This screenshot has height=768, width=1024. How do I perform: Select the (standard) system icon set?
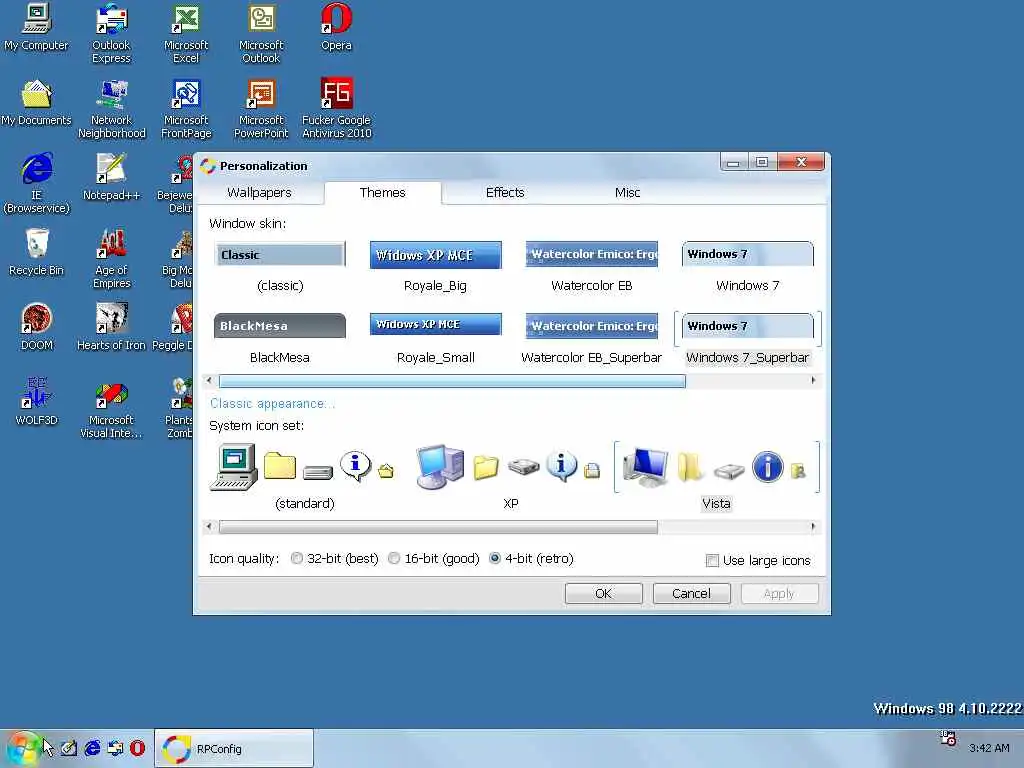coord(304,477)
